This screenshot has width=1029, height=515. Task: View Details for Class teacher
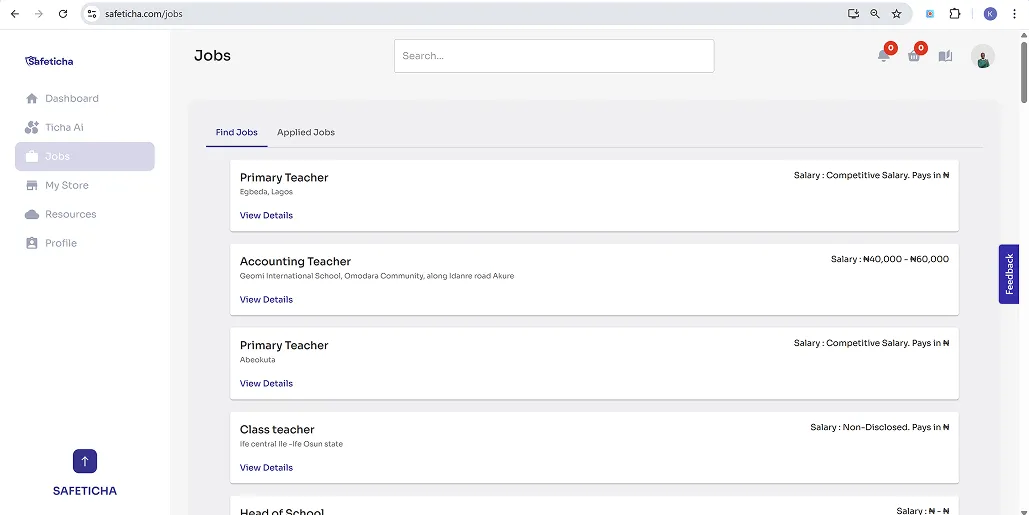click(x=266, y=467)
